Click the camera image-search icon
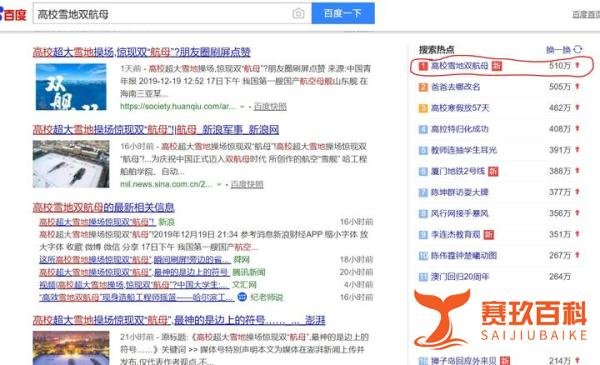 click(x=298, y=14)
